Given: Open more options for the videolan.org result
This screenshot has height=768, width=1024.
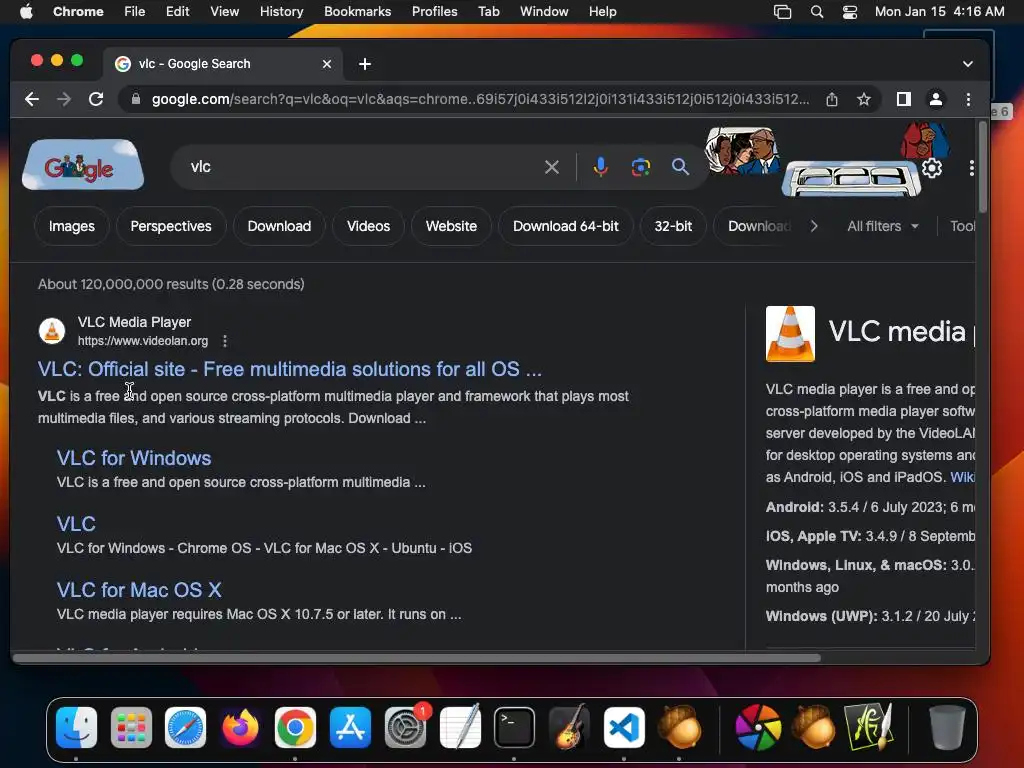Looking at the screenshot, I should [225, 341].
